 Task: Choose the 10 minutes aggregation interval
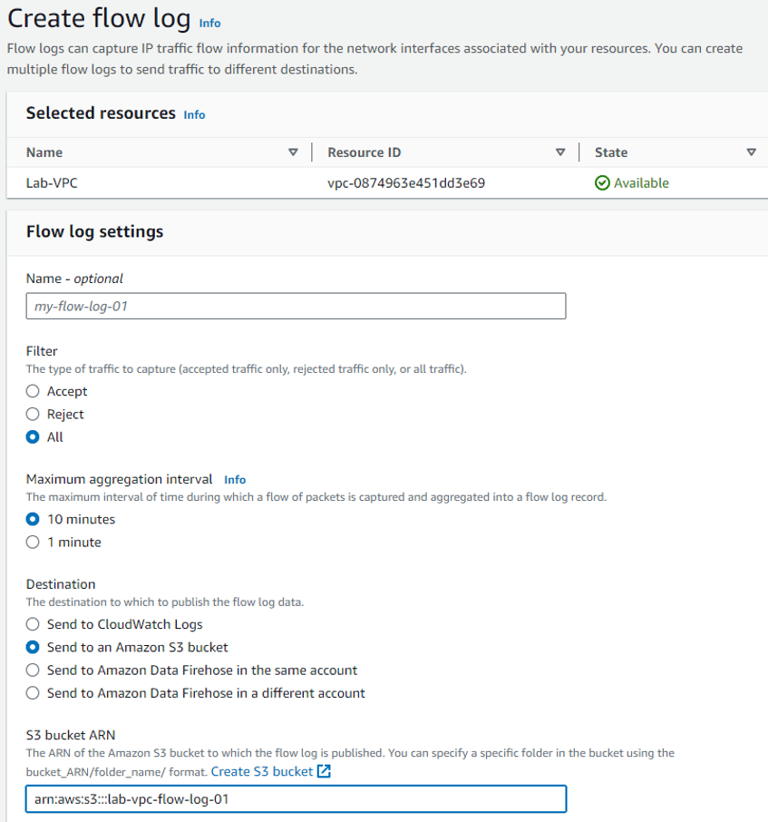coord(33,519)
